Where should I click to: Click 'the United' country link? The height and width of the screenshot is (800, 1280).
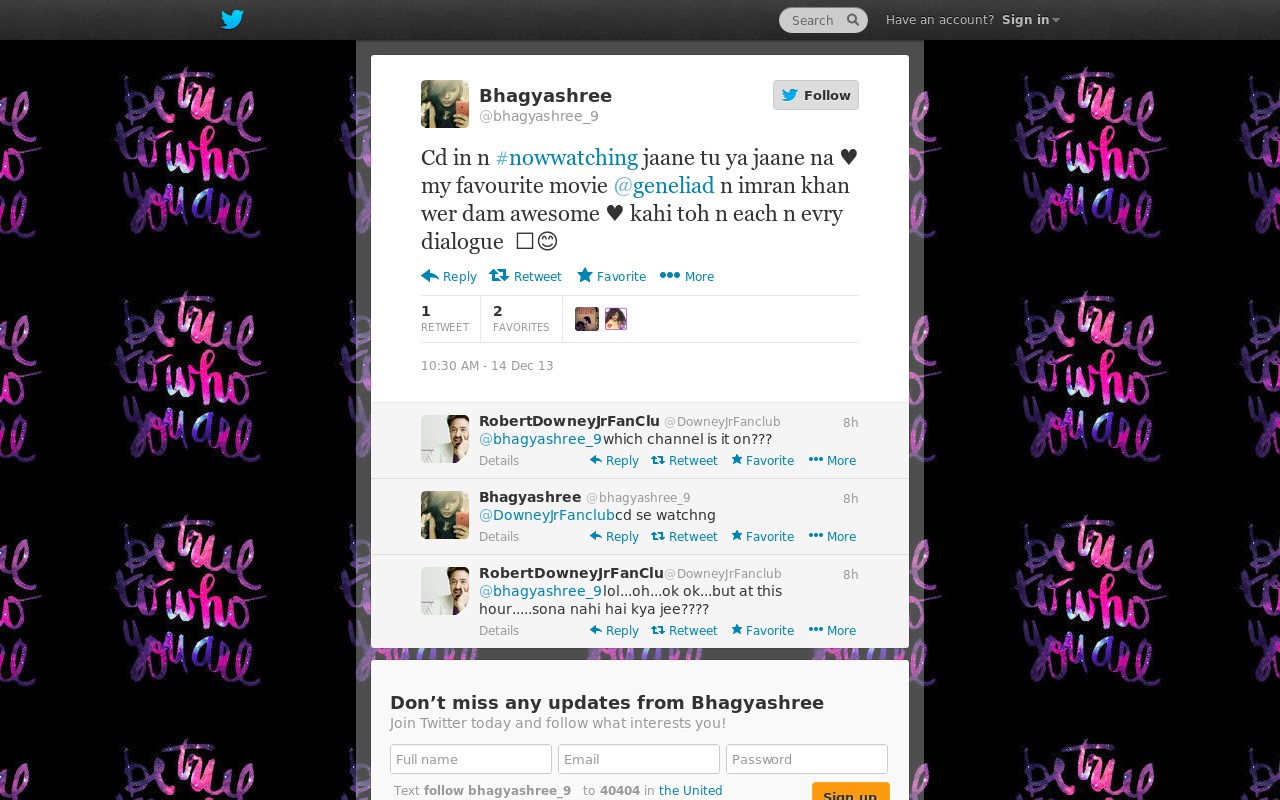click(x=690, y=791)
